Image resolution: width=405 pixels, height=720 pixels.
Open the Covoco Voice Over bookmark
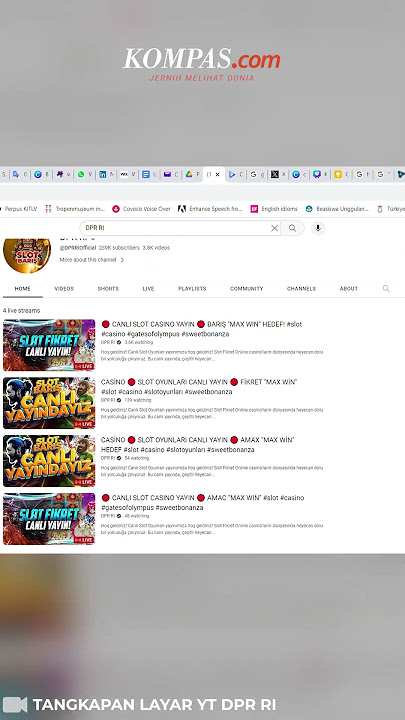(x=141, y=209)
